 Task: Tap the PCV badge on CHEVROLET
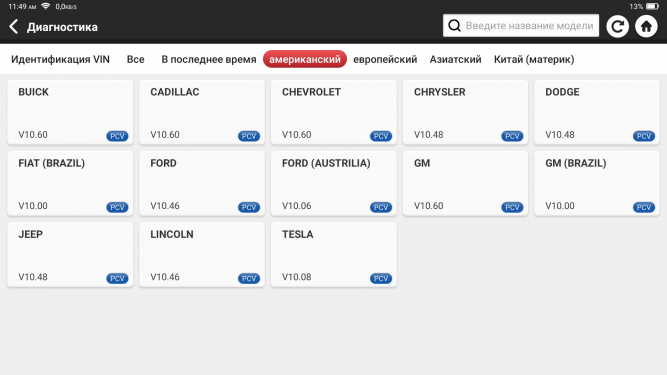click(x=381, y=136)
